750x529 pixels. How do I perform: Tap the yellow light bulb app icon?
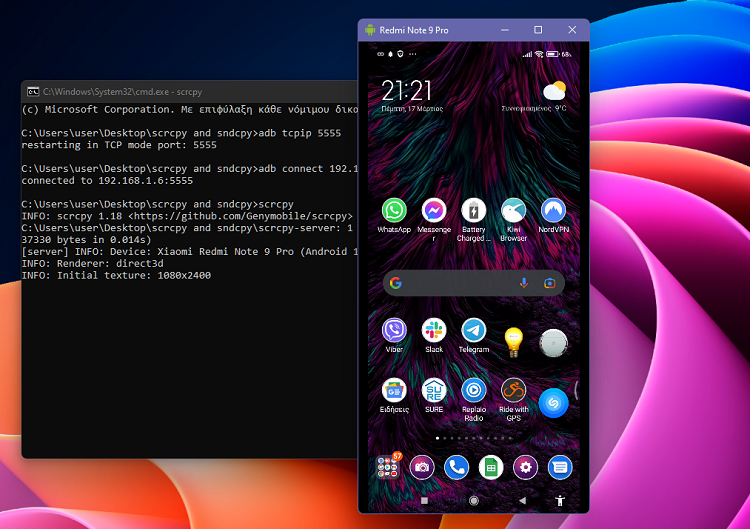tap(513, 342)
